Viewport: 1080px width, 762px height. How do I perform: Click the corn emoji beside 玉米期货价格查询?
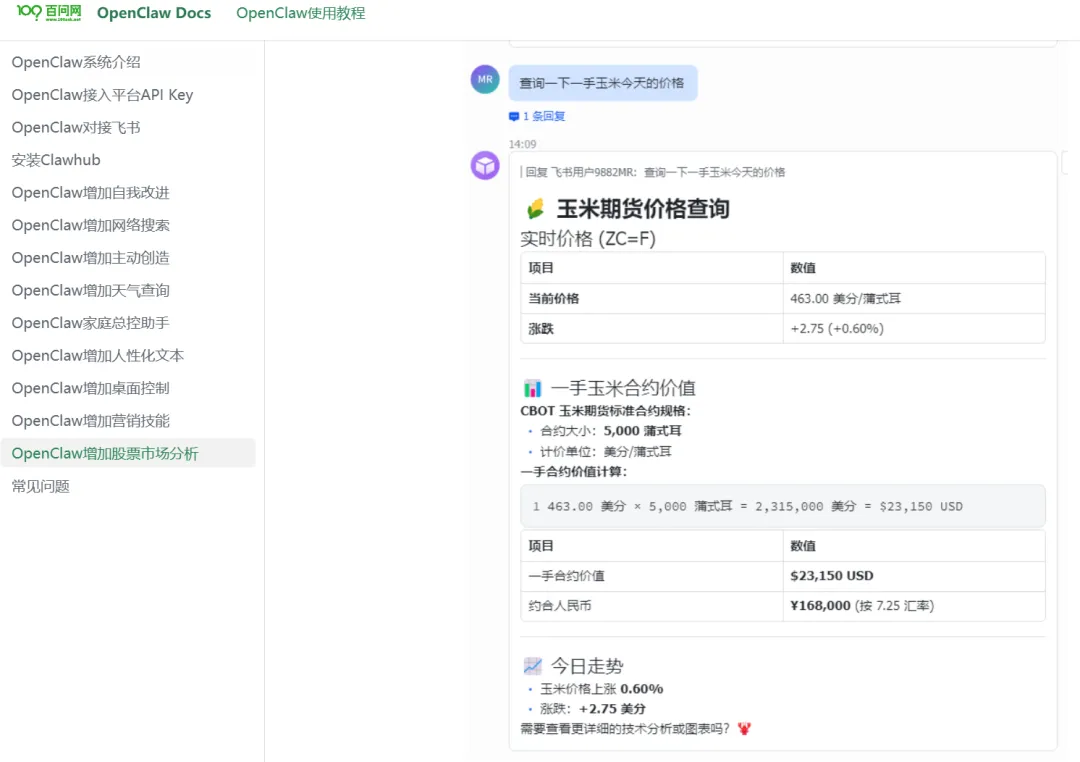click(536, 209)
